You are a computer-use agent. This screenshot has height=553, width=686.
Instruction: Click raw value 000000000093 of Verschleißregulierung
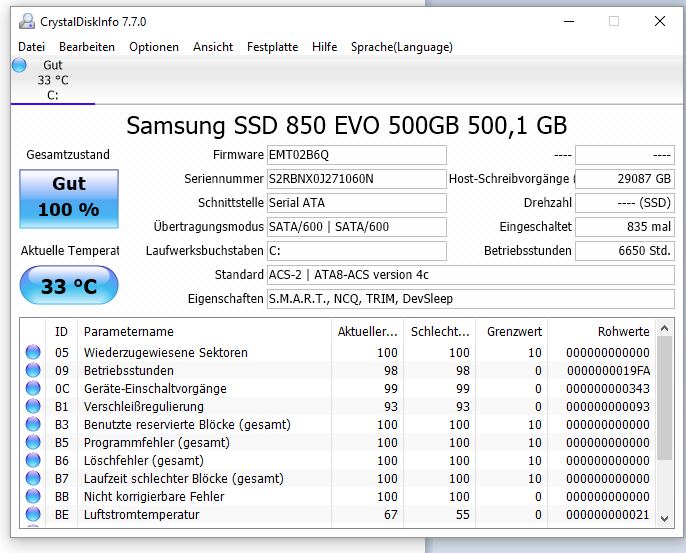(608, 406)
